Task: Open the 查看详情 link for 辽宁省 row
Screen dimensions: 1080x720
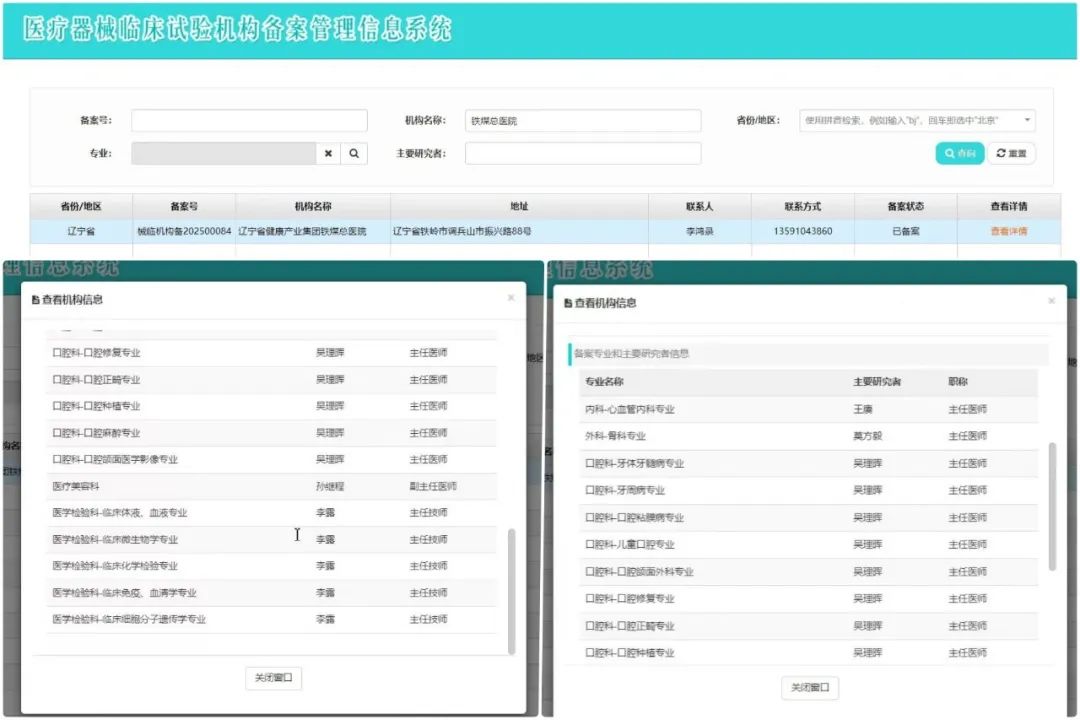Action: click(x=1008, y=232)
